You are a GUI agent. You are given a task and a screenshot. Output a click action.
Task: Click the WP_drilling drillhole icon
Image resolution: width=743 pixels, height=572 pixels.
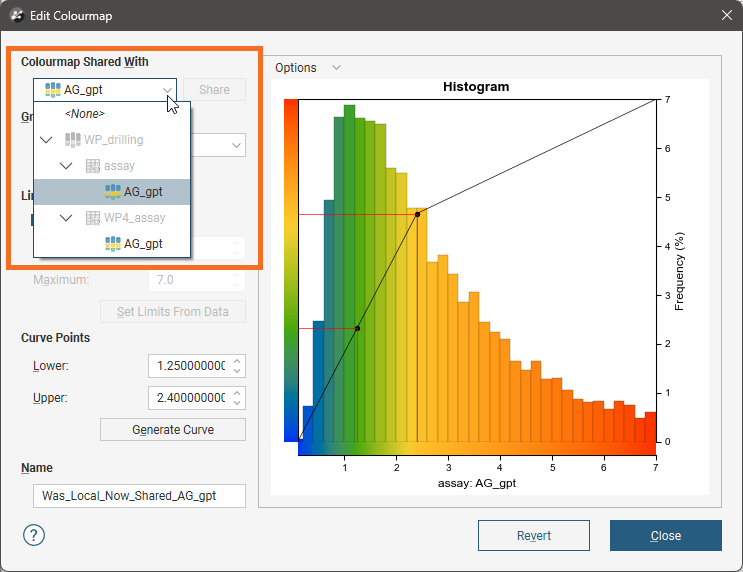click(74, 140)
